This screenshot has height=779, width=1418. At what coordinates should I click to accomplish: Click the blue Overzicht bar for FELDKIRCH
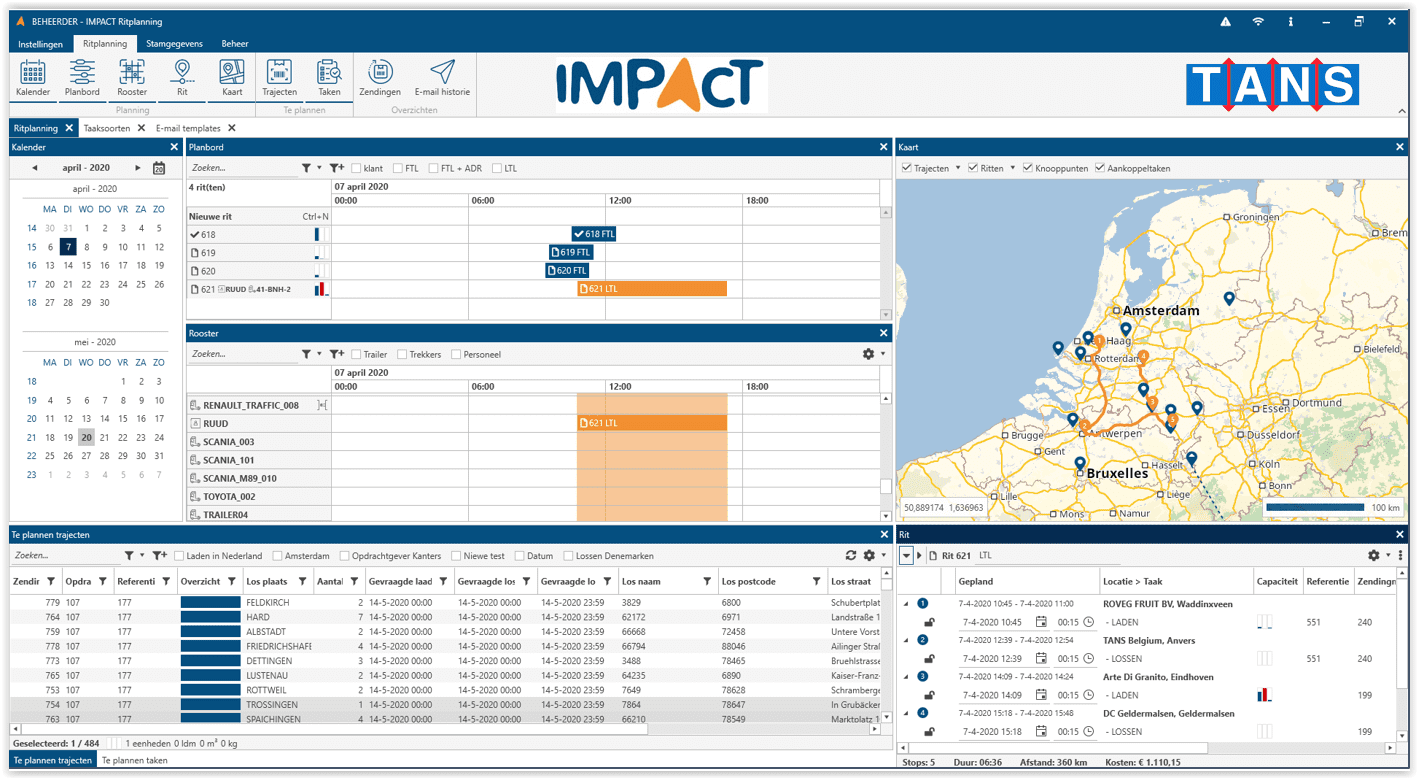[x=210, y=603]
